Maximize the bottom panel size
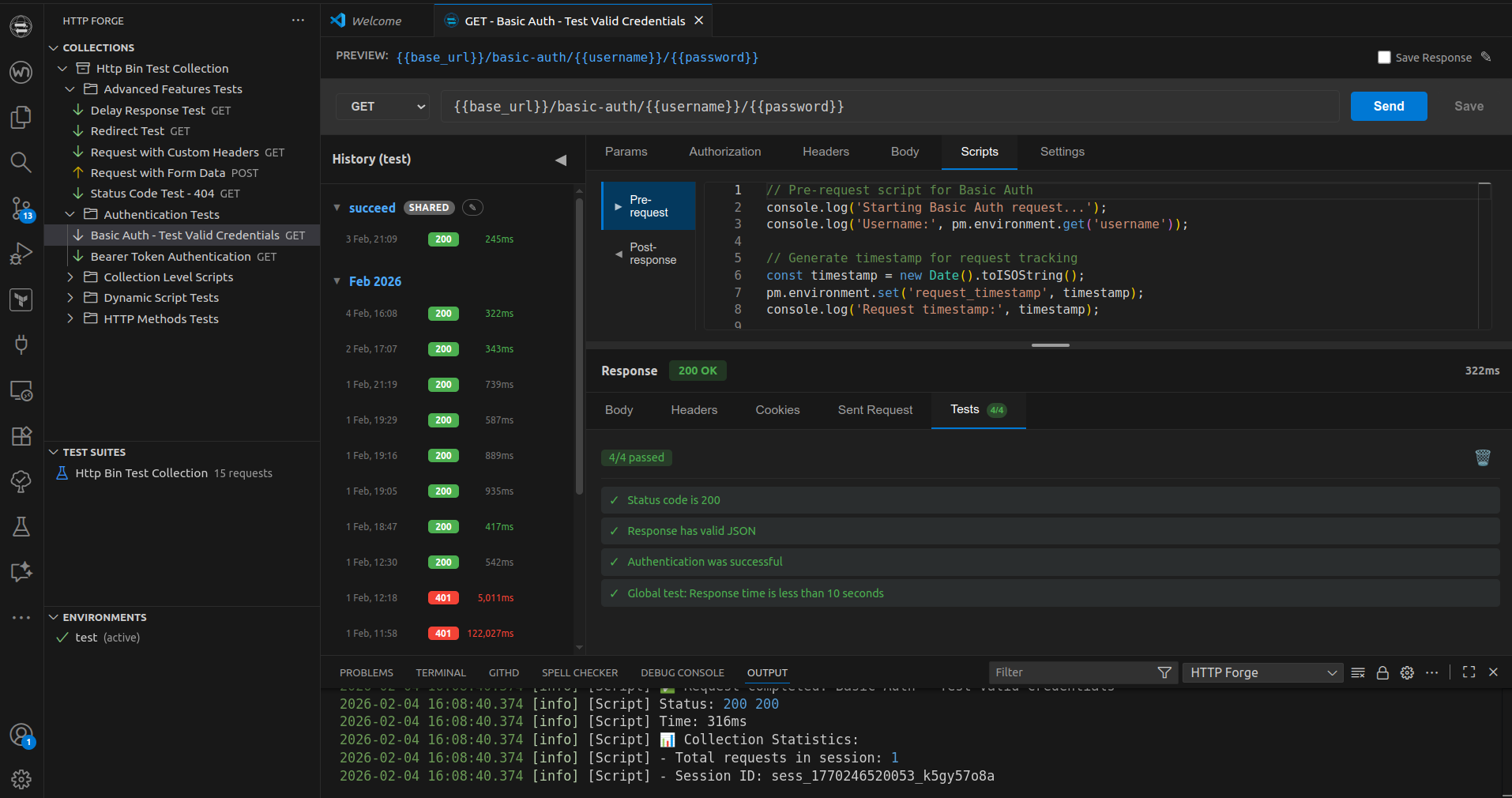Viewport: 1512px width, 798px height. click(x=1469, y=672)
